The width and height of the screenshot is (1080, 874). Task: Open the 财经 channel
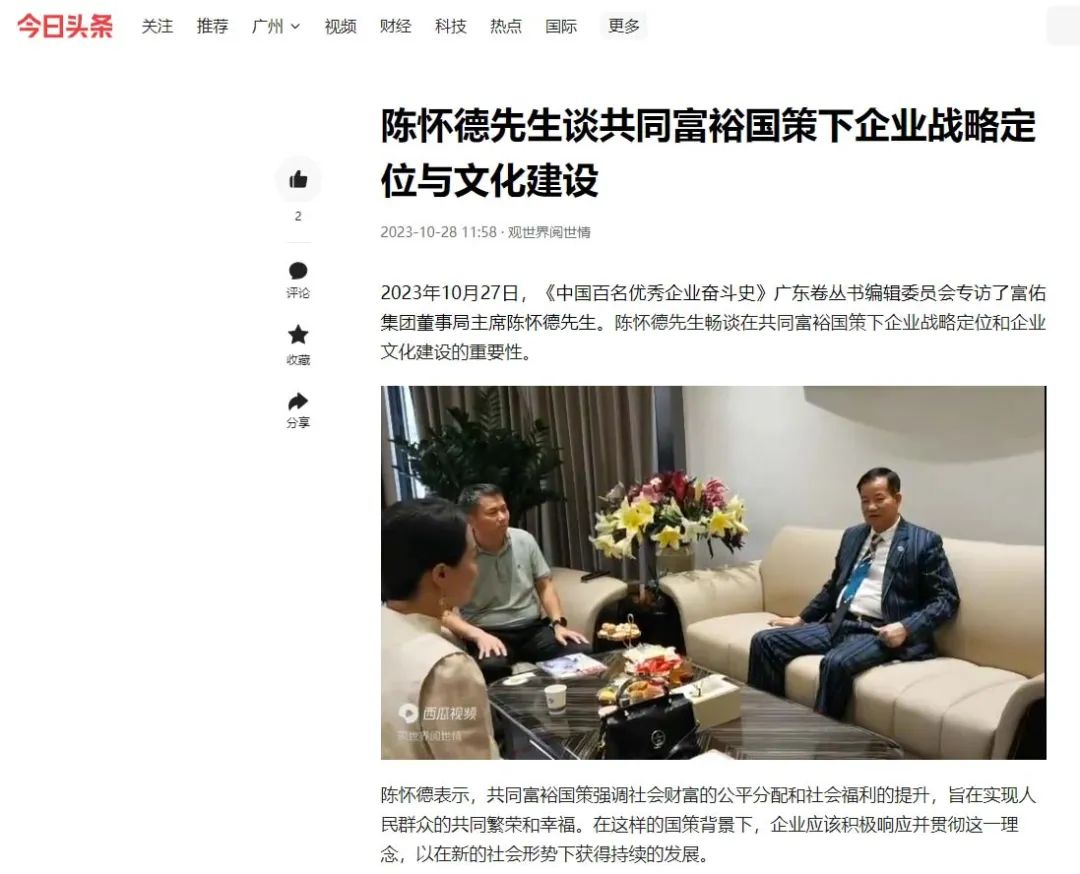tap(395, 27)
